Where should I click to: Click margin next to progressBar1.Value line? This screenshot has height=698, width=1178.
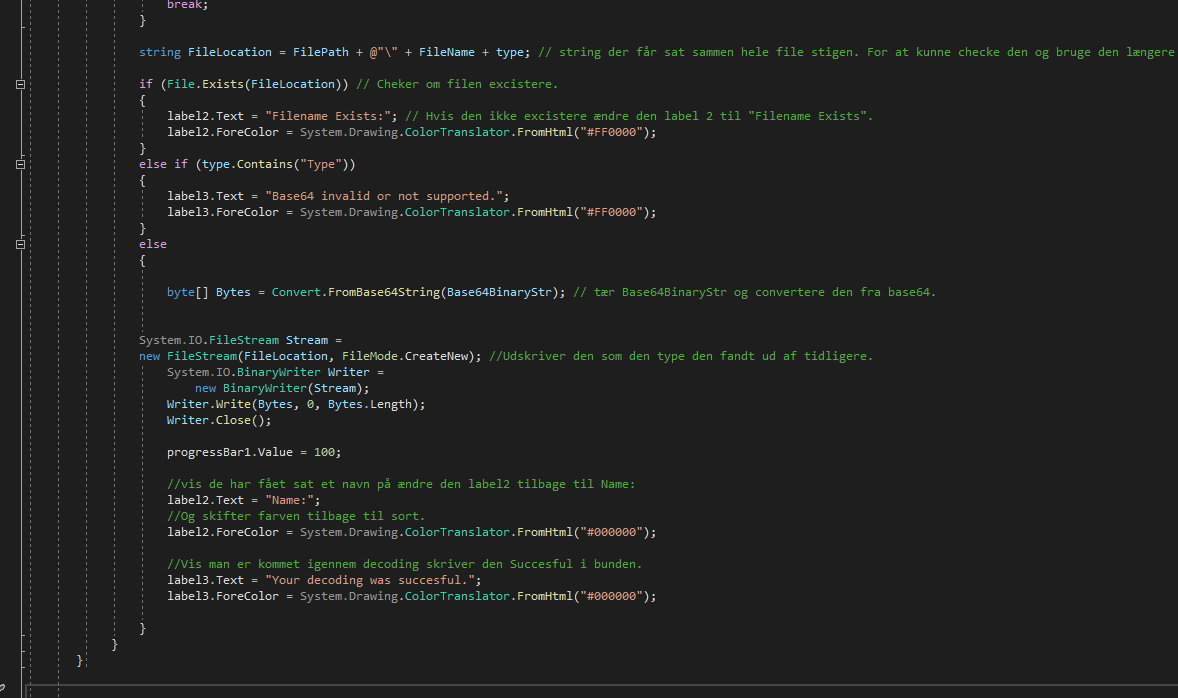click(8, 452)
